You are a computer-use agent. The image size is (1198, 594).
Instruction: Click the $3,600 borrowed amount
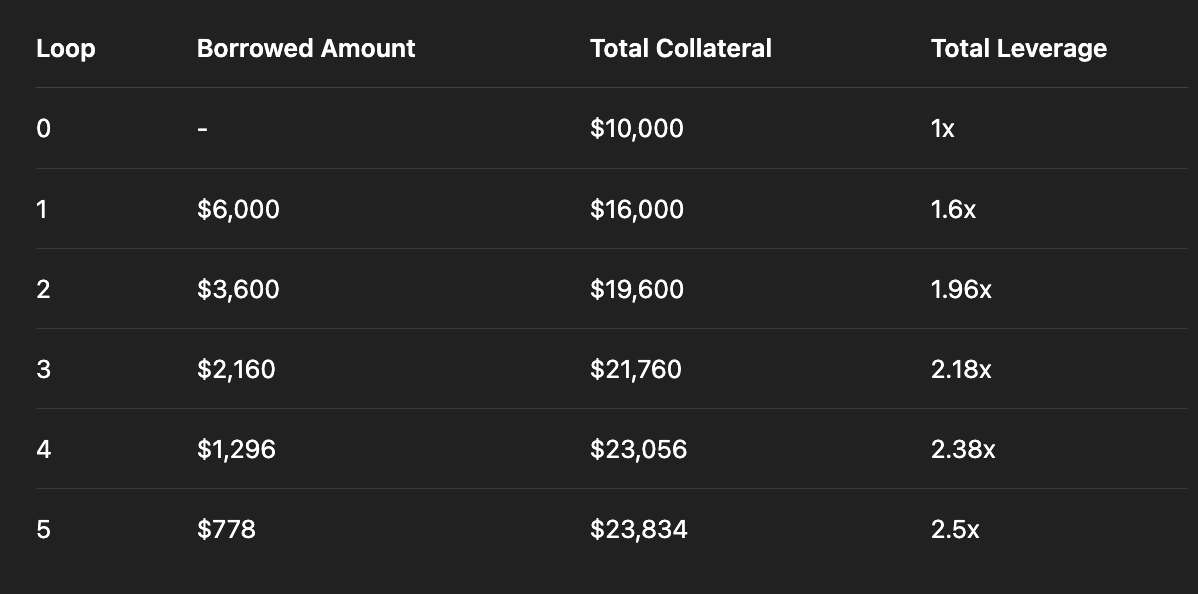point(238,289)
